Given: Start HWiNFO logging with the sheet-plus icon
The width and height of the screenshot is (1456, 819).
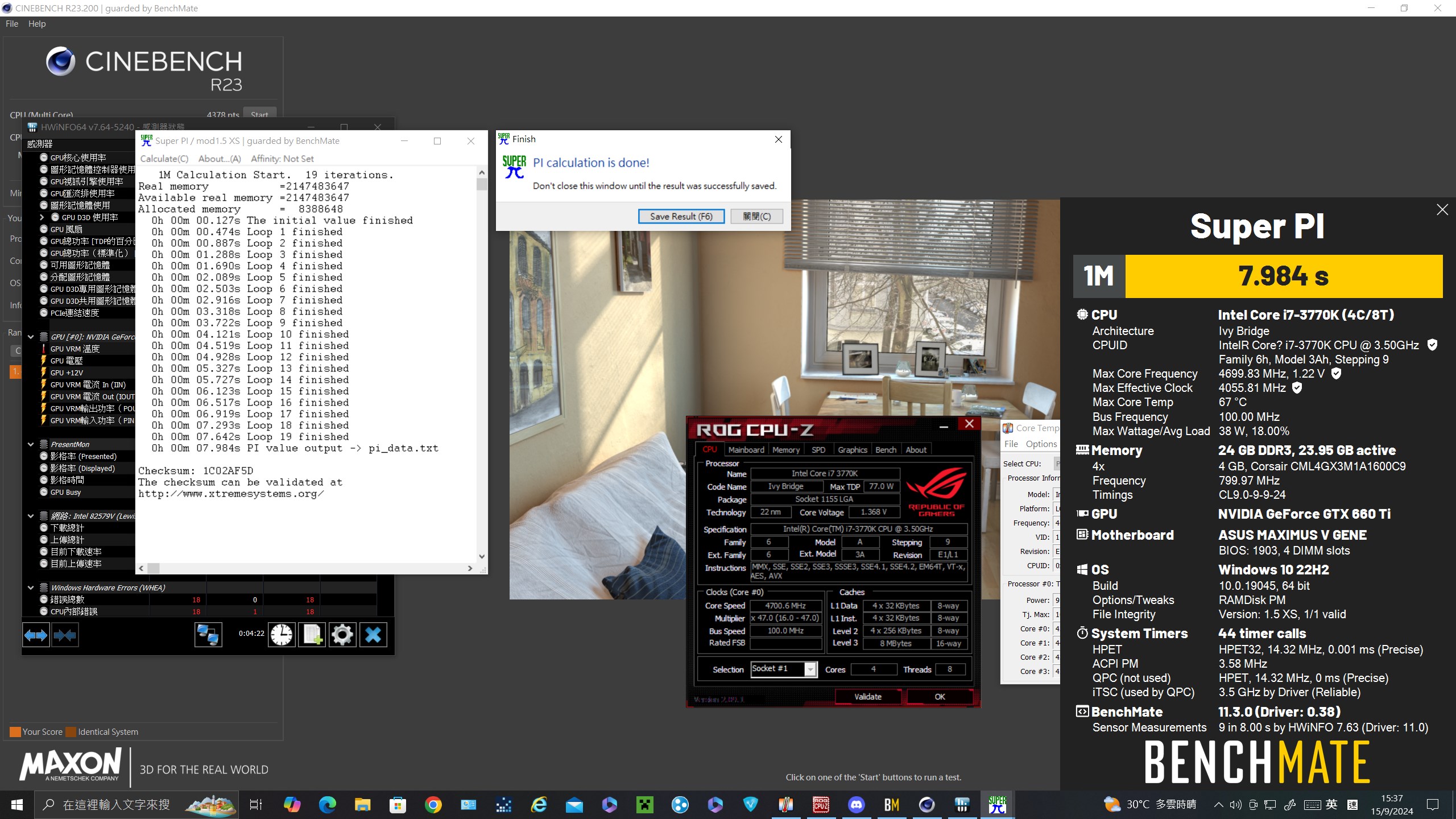Looking at the screenshot, I should [312, 635].
